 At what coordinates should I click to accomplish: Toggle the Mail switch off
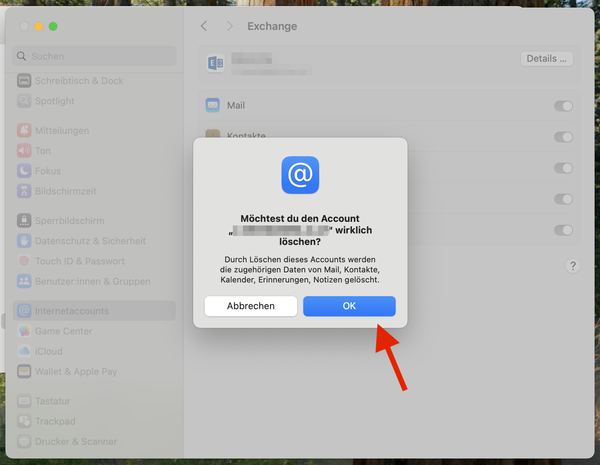pyautogui.click(x=563, y=106)
